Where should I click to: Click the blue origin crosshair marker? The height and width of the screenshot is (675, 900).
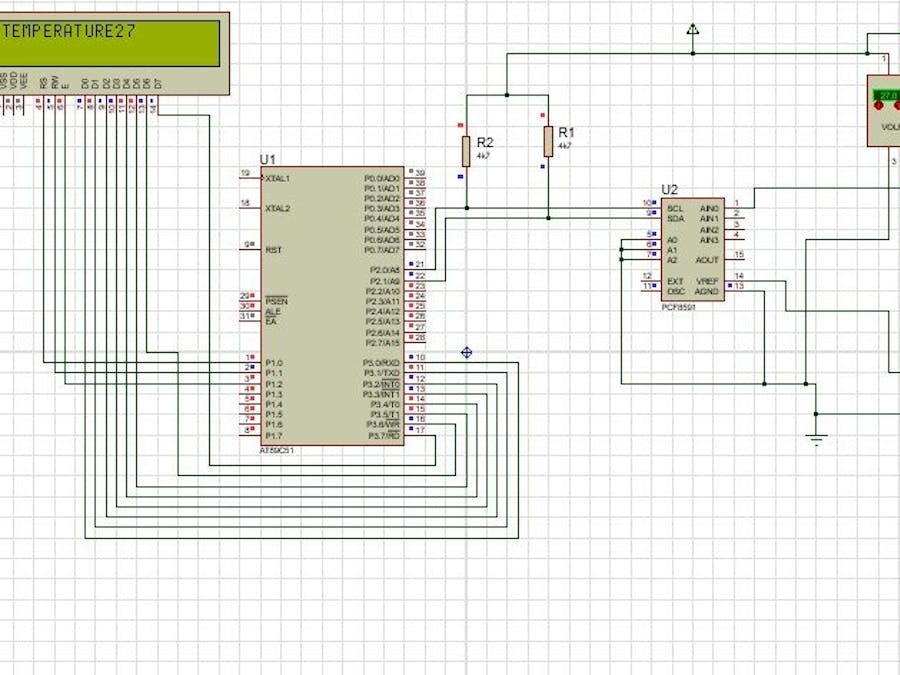(x=466, y=352)
